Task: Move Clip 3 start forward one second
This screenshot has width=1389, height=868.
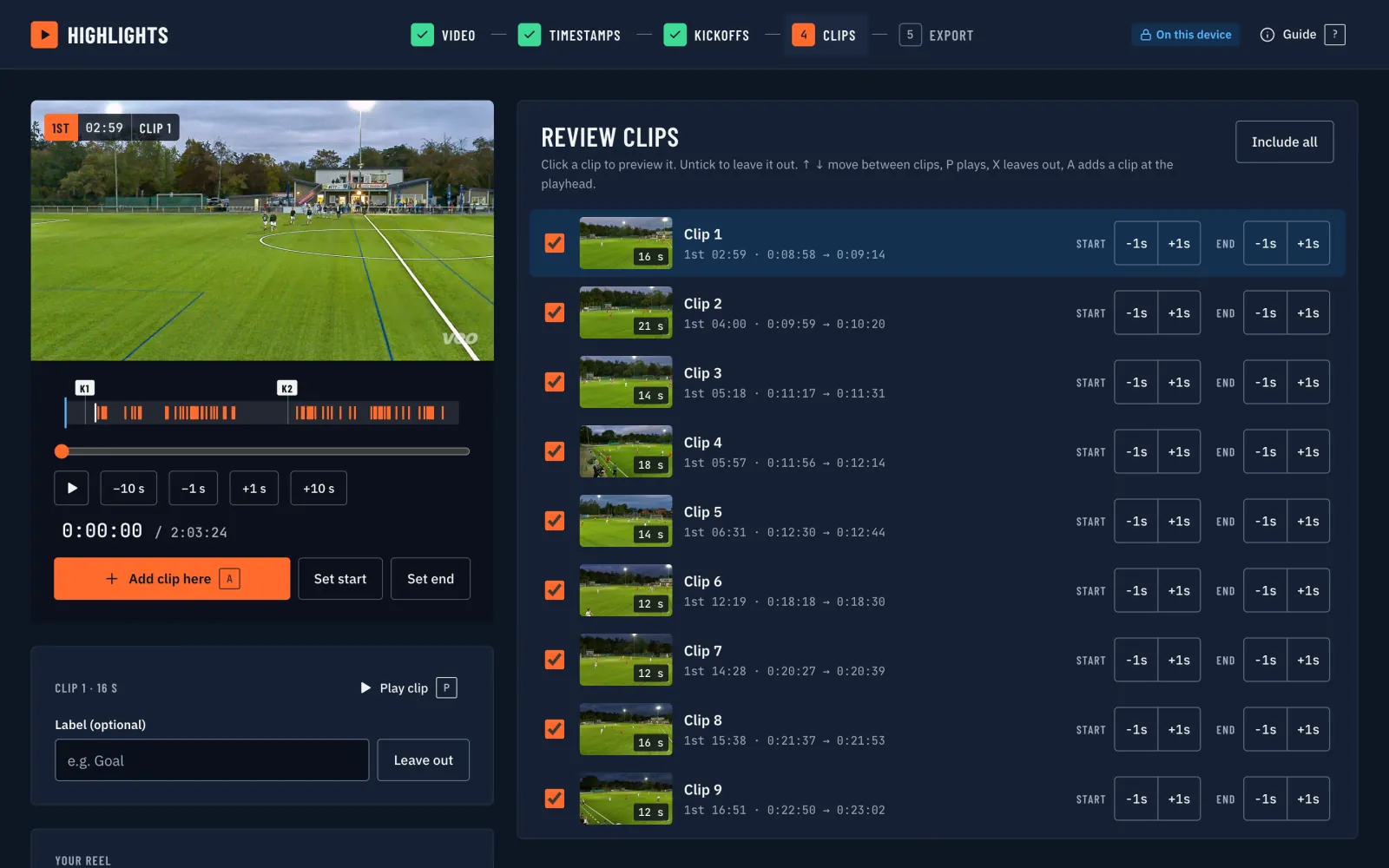Action: 1179,382
